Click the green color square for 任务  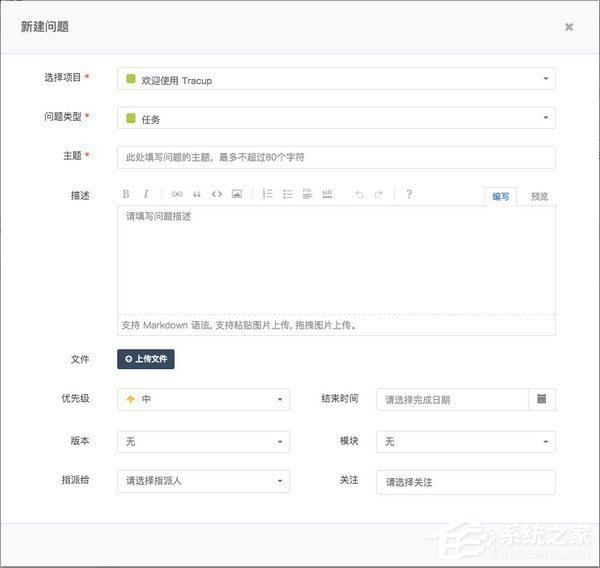click(131, 118)
